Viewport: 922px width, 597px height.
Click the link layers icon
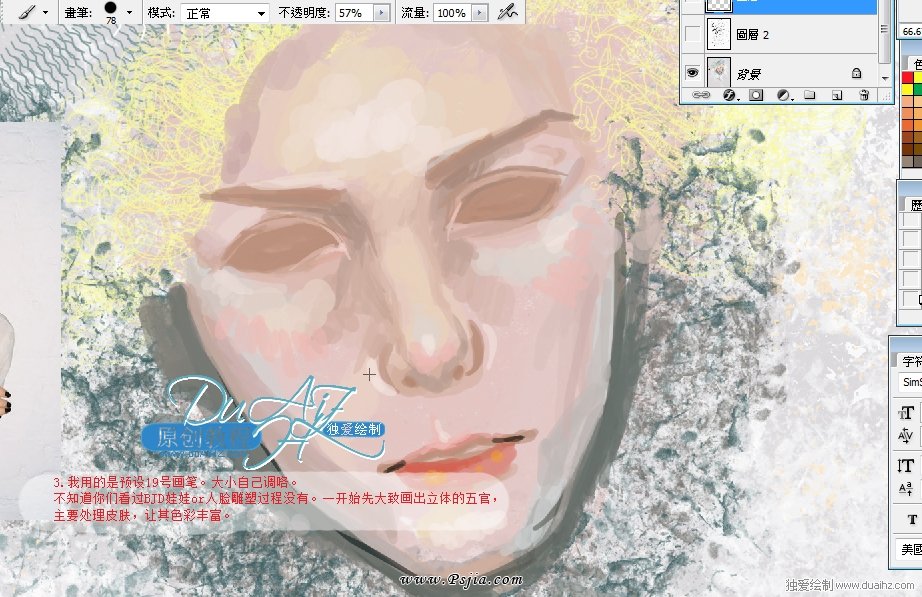pos(701,96)
